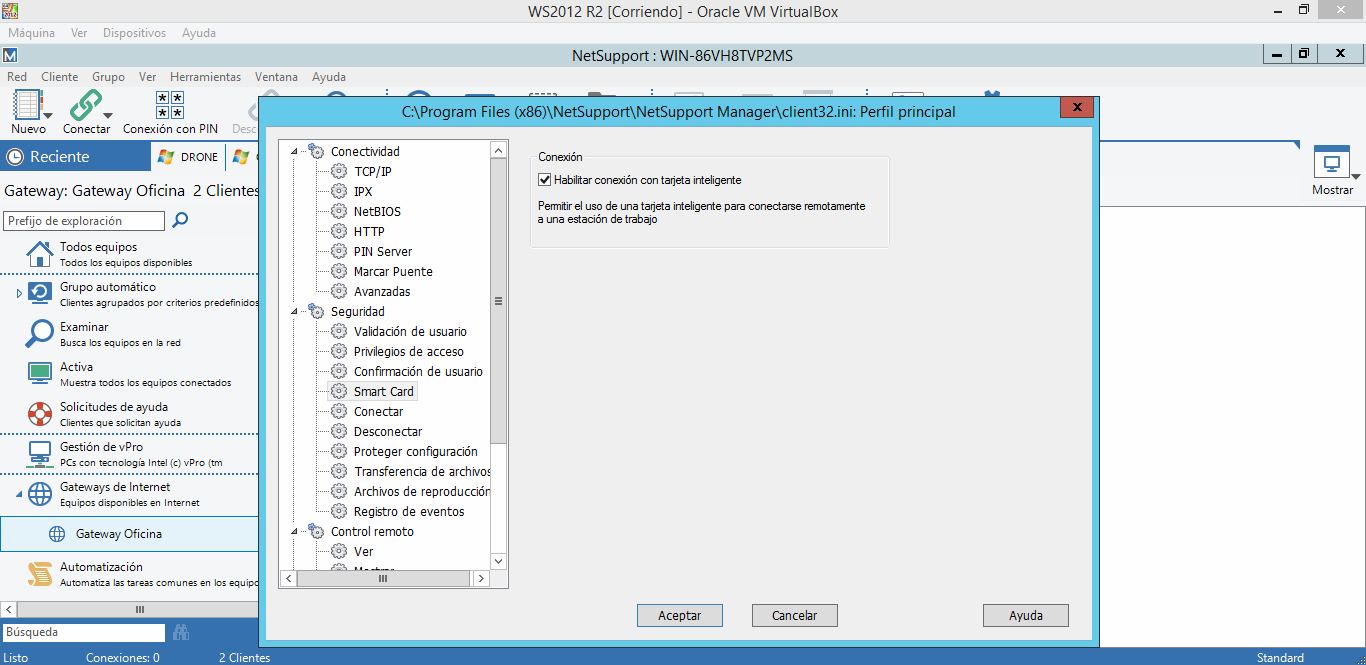The width and height of the screenshot is (1366, 665).
Task: Click gear icon beside PIN Server
Action: (339, 251)
